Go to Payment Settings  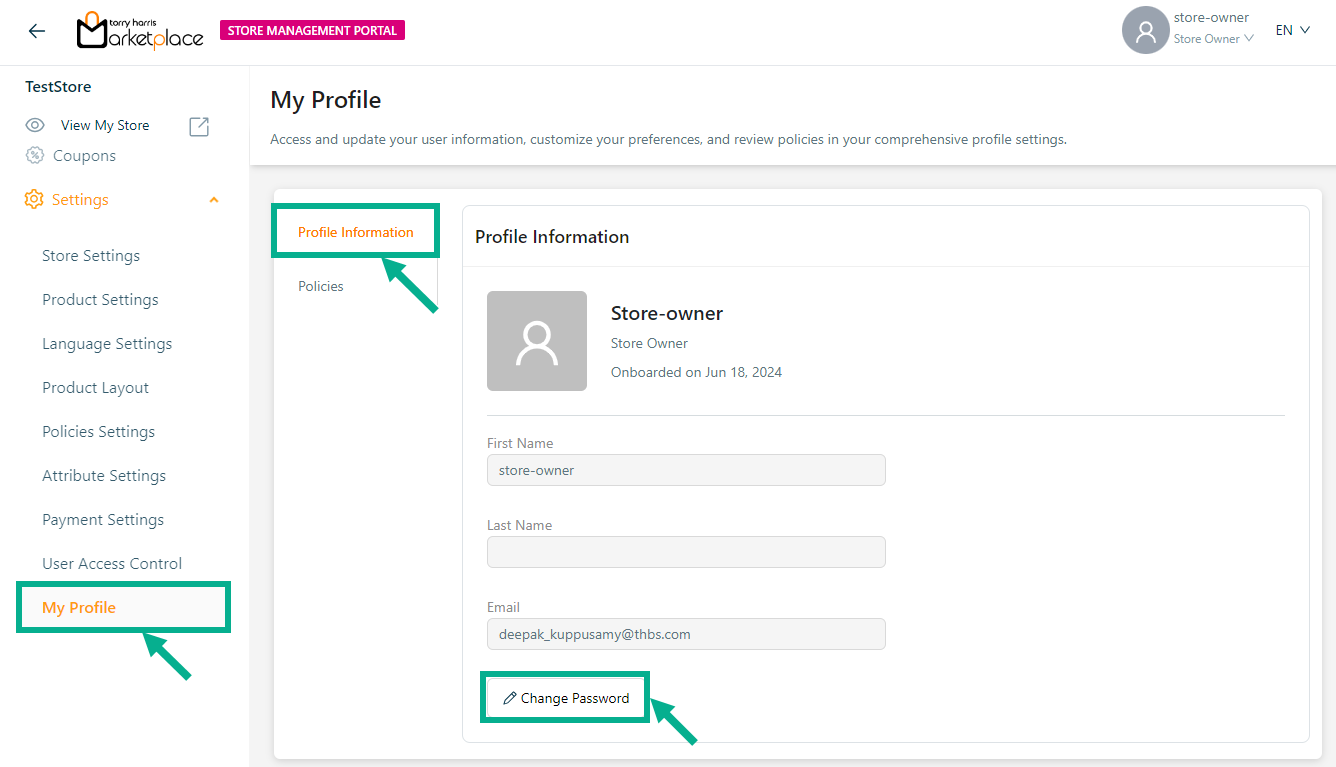[x=103, y=520]
